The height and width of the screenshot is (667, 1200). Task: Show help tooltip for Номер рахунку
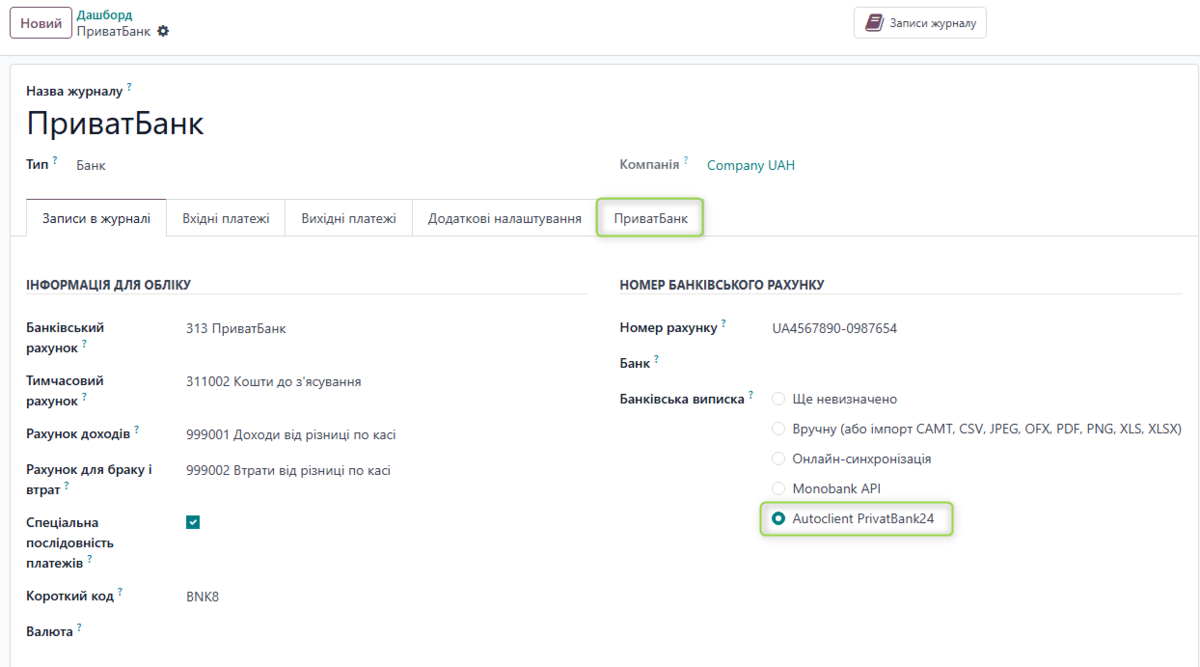coord(723,323)
